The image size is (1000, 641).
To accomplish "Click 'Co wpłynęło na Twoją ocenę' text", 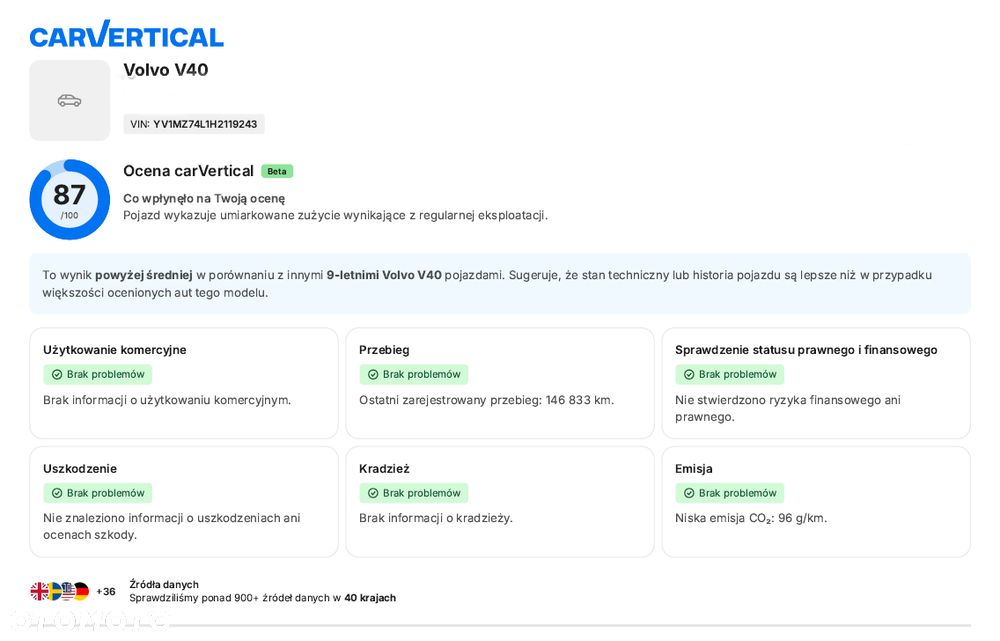I will click(204, 198).
